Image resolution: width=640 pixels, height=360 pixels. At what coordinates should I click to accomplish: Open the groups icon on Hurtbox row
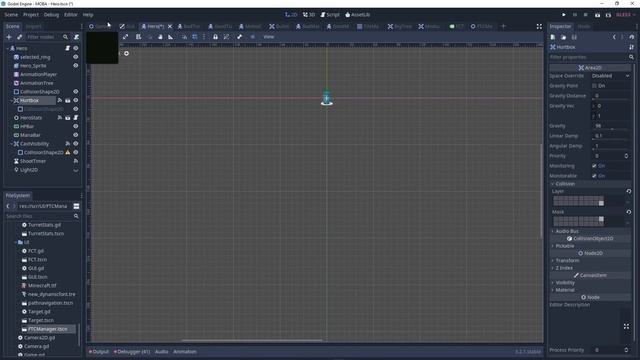(68, 100)
